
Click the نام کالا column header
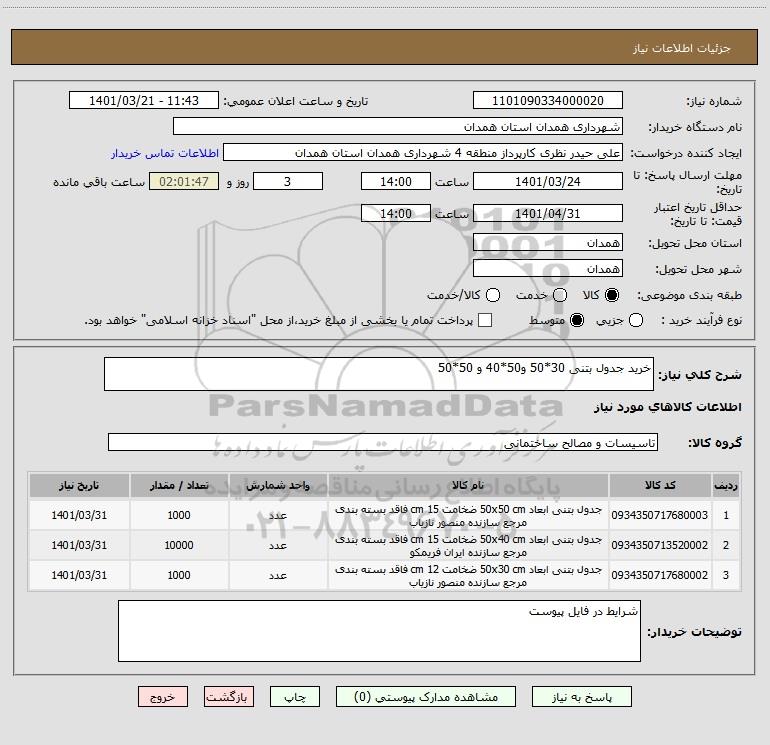[x=468, y=485]
